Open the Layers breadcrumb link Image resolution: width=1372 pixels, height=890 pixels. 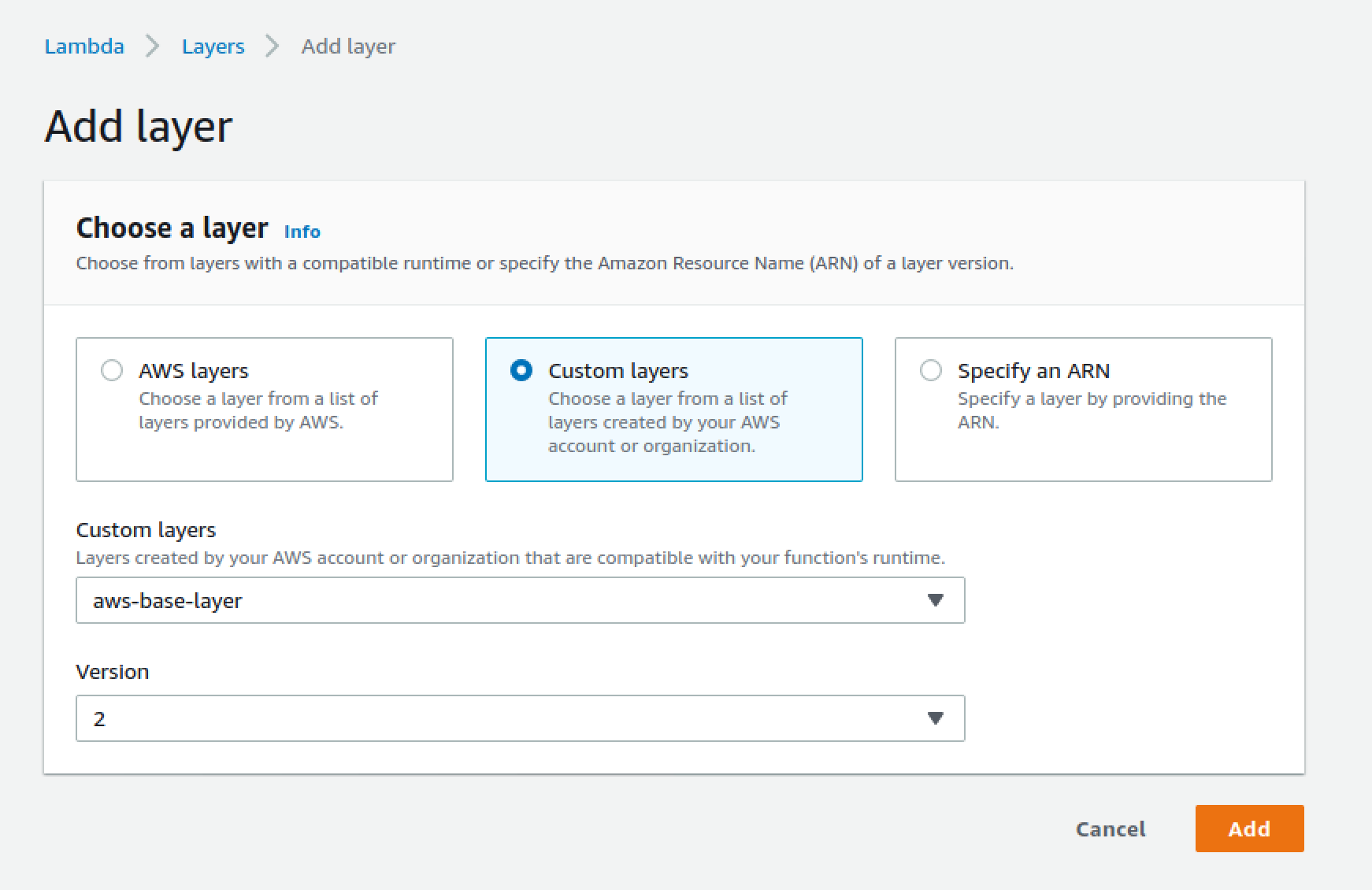pos(212,46)
